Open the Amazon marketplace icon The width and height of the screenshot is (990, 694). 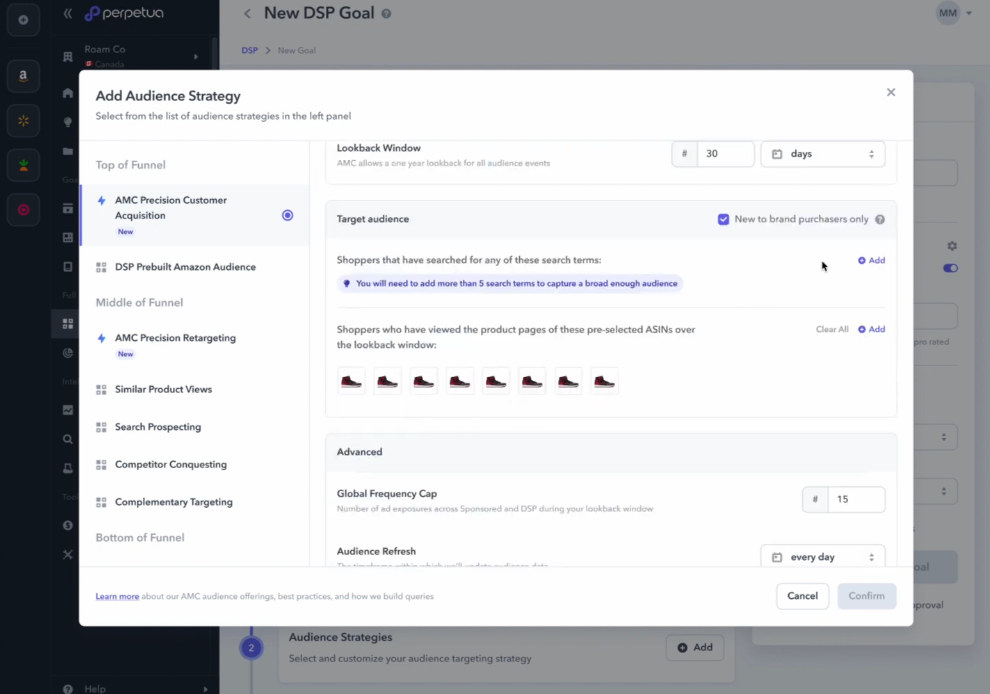pyautogui.click(x=23, y=76)
